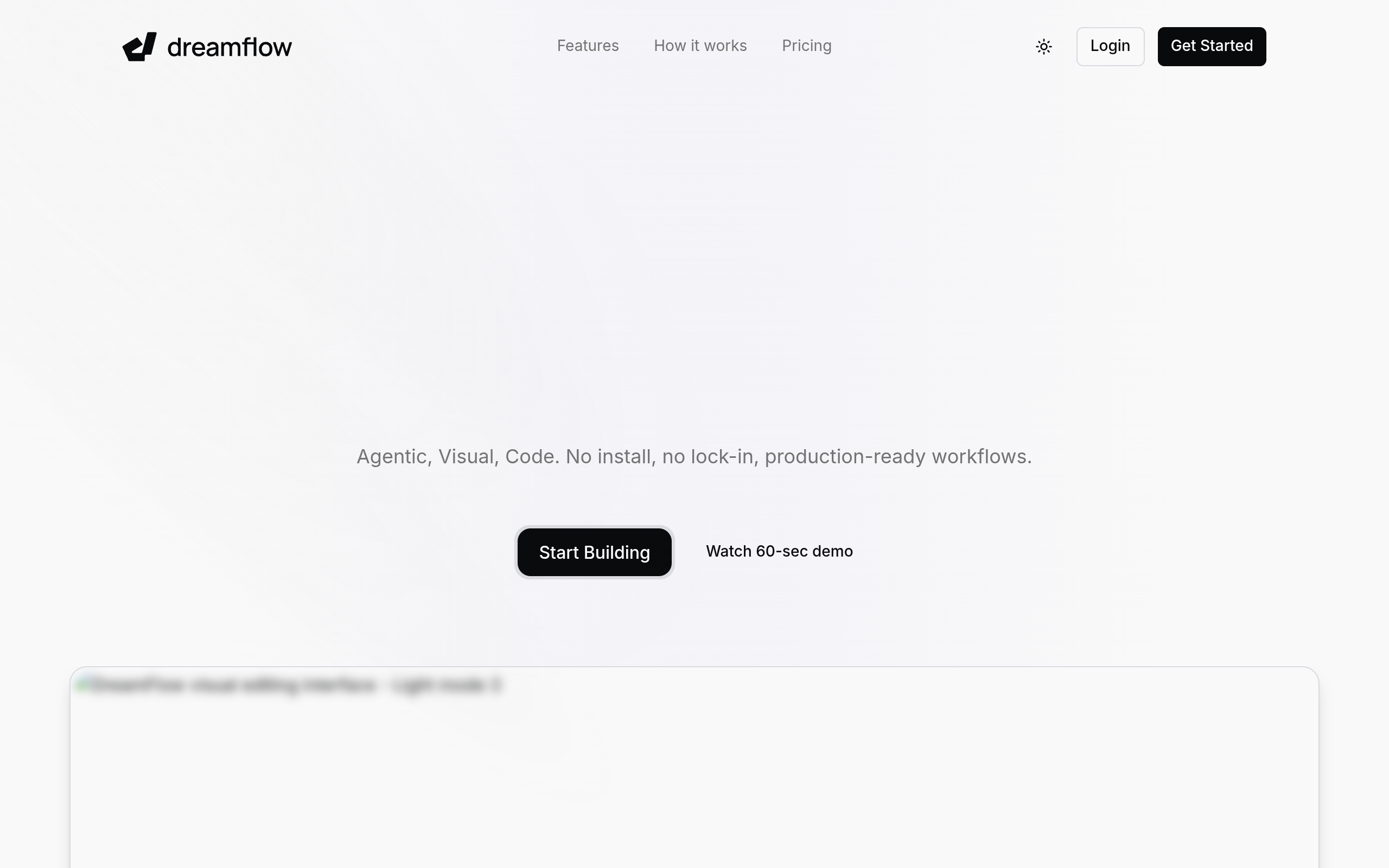Click the Get Started button

[x=1211, y=47]
